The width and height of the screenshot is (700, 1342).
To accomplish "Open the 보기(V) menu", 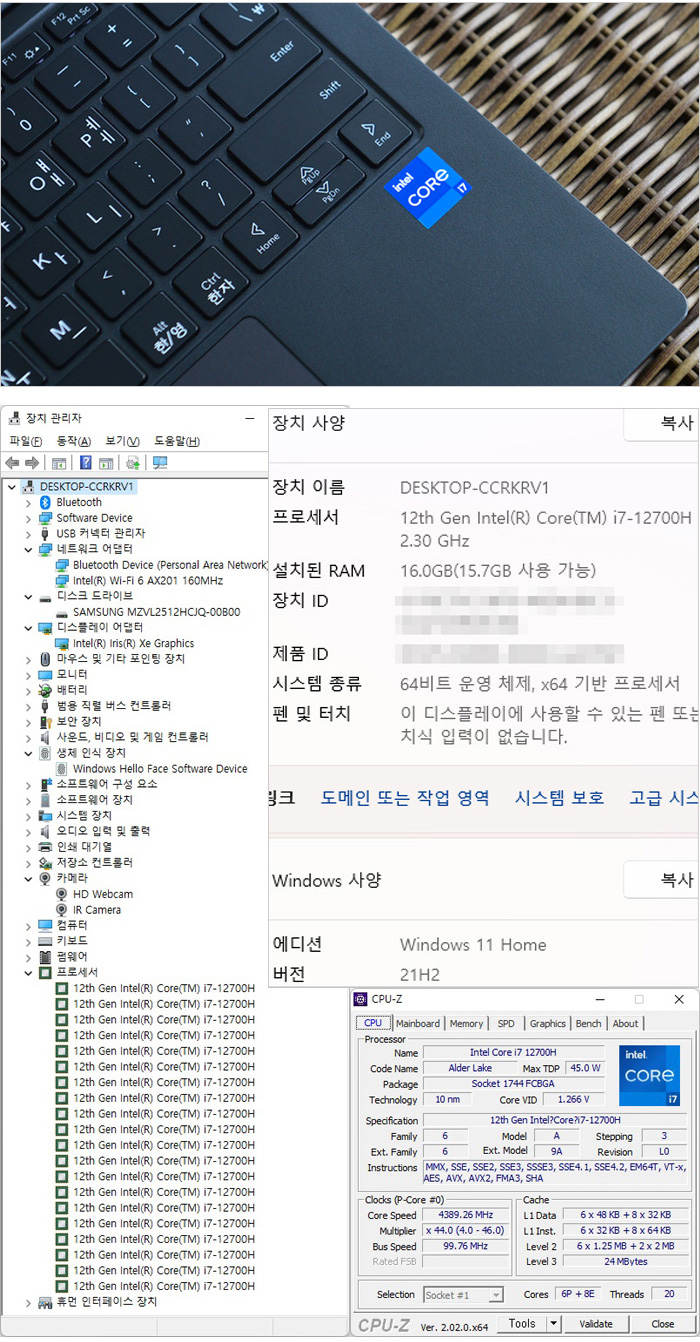I will click(122, 441).
